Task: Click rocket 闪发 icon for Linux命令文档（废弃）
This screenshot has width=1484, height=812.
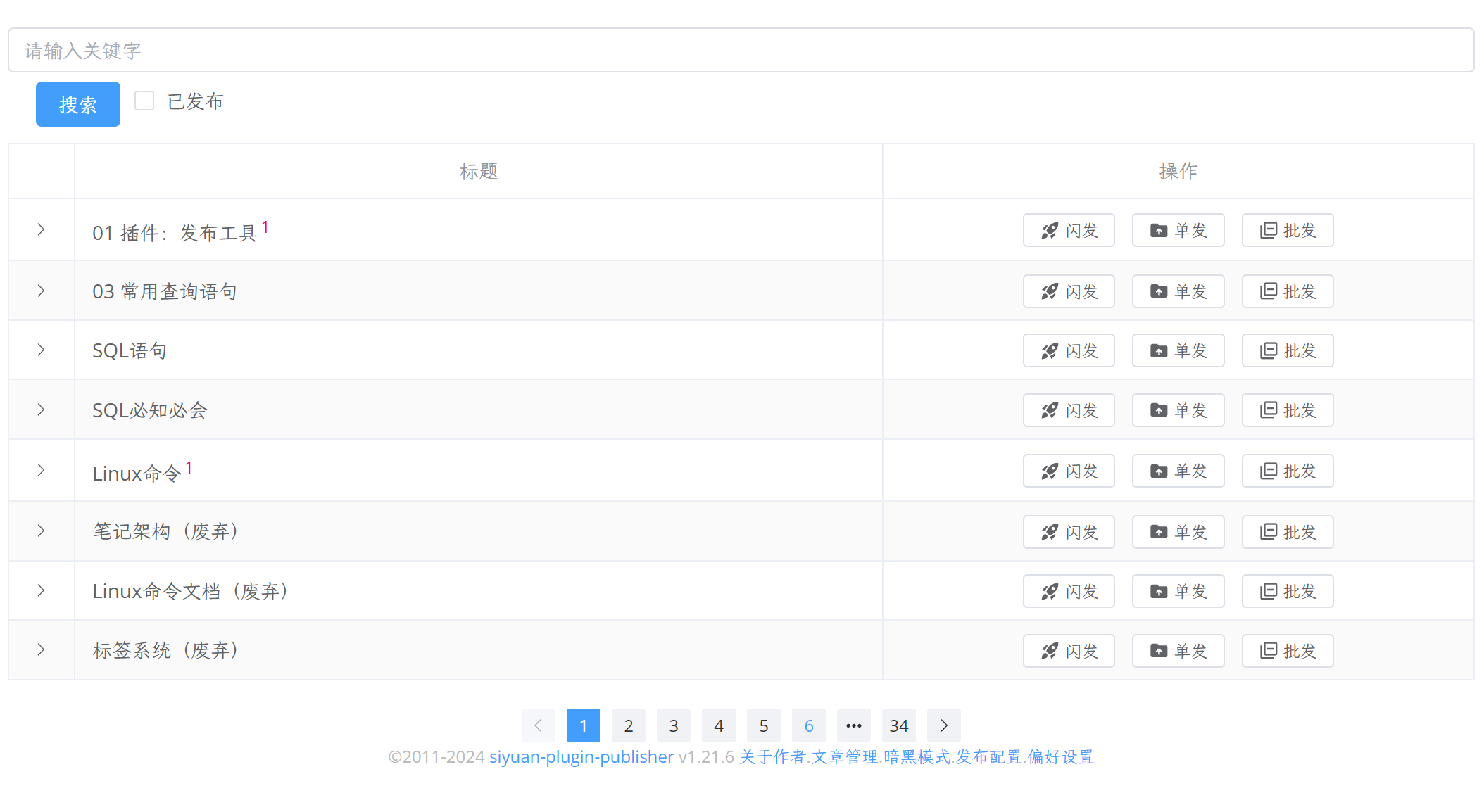Action: [1050, 591]
